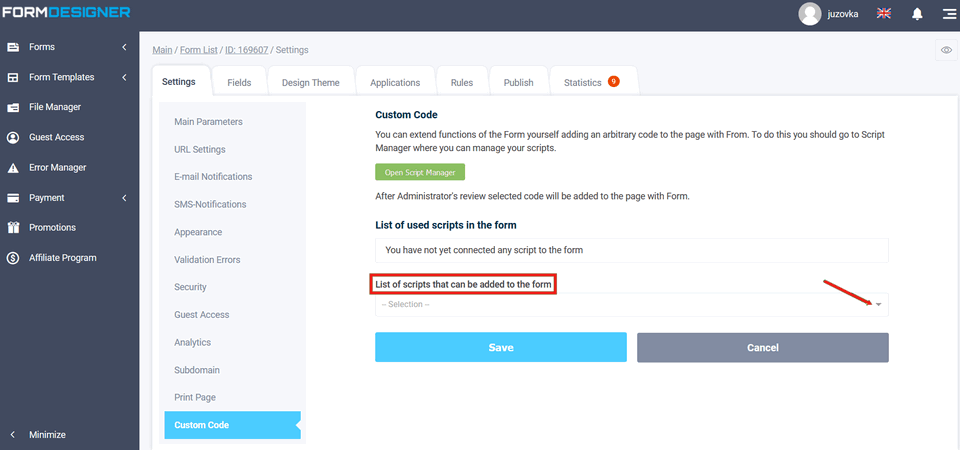Collapse sidebar with Minimize
This screenshot has width=960, height=450.
(40, 434)
